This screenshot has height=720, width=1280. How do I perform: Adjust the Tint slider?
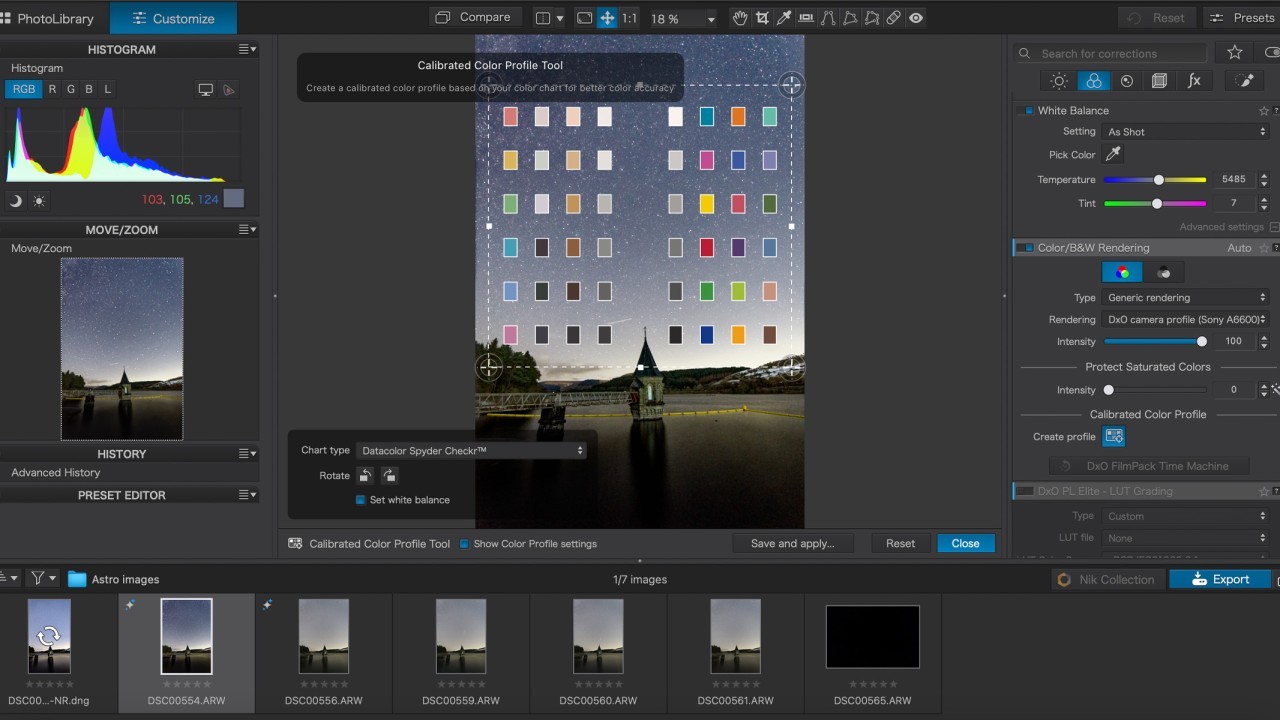click(x=1155, y=203)
